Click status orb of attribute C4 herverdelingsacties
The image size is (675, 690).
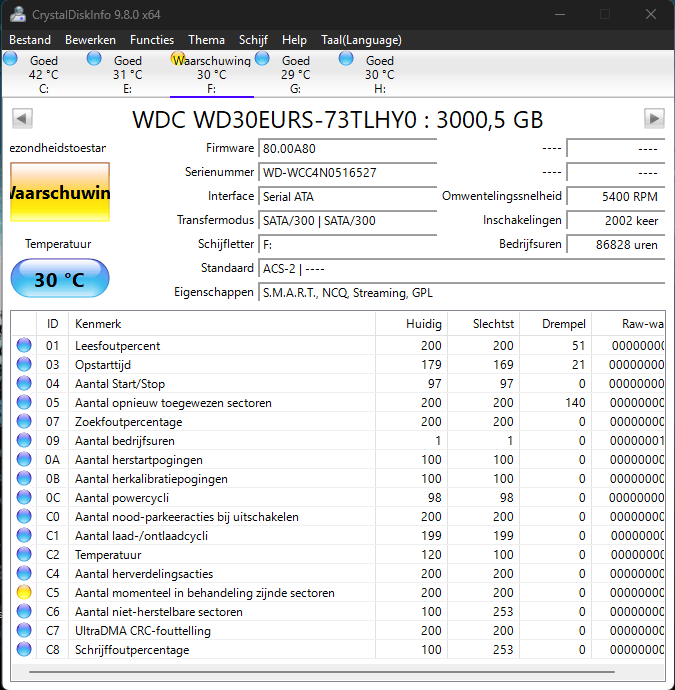point(24,573)
